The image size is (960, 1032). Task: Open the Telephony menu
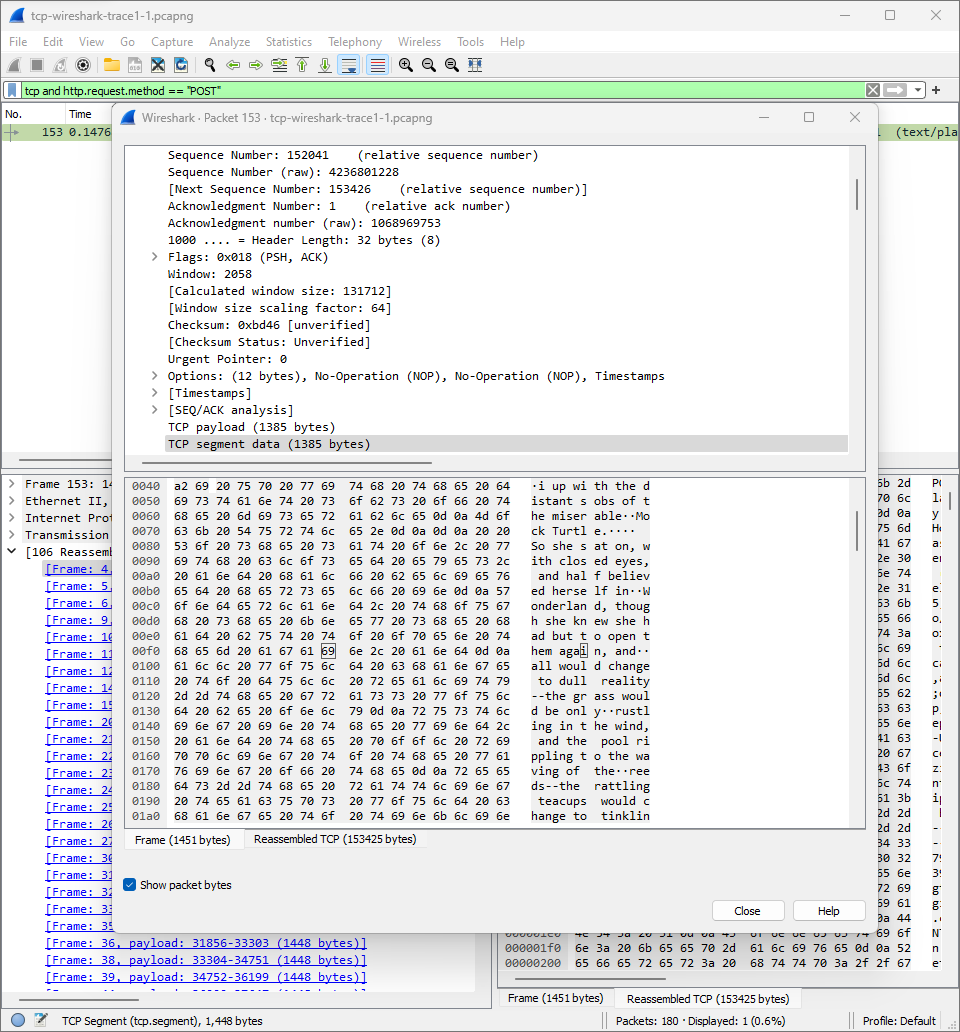tap(355, 41)
